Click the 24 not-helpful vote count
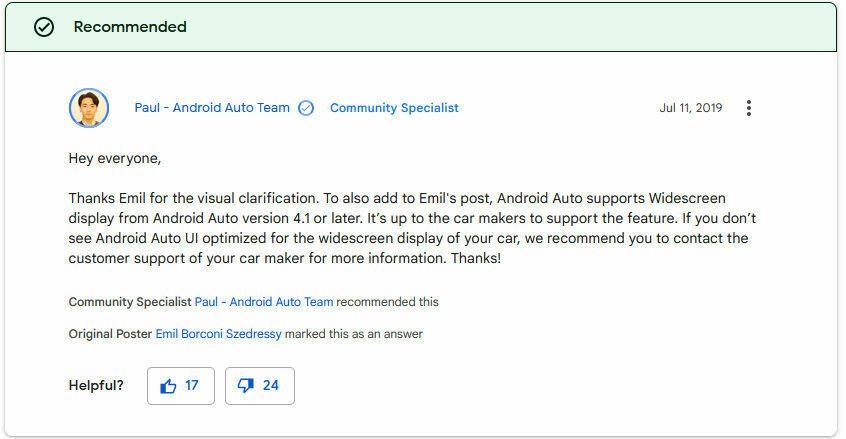This screenshot has height=439, width=846. [271, 385]
